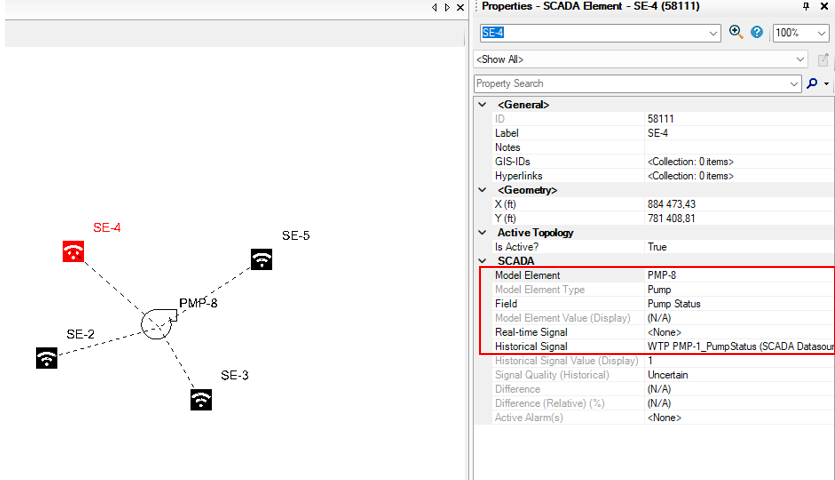This screenshot has height=480, width=835.
Task: Collapse the Geometry section
Action: coord(482,190)
